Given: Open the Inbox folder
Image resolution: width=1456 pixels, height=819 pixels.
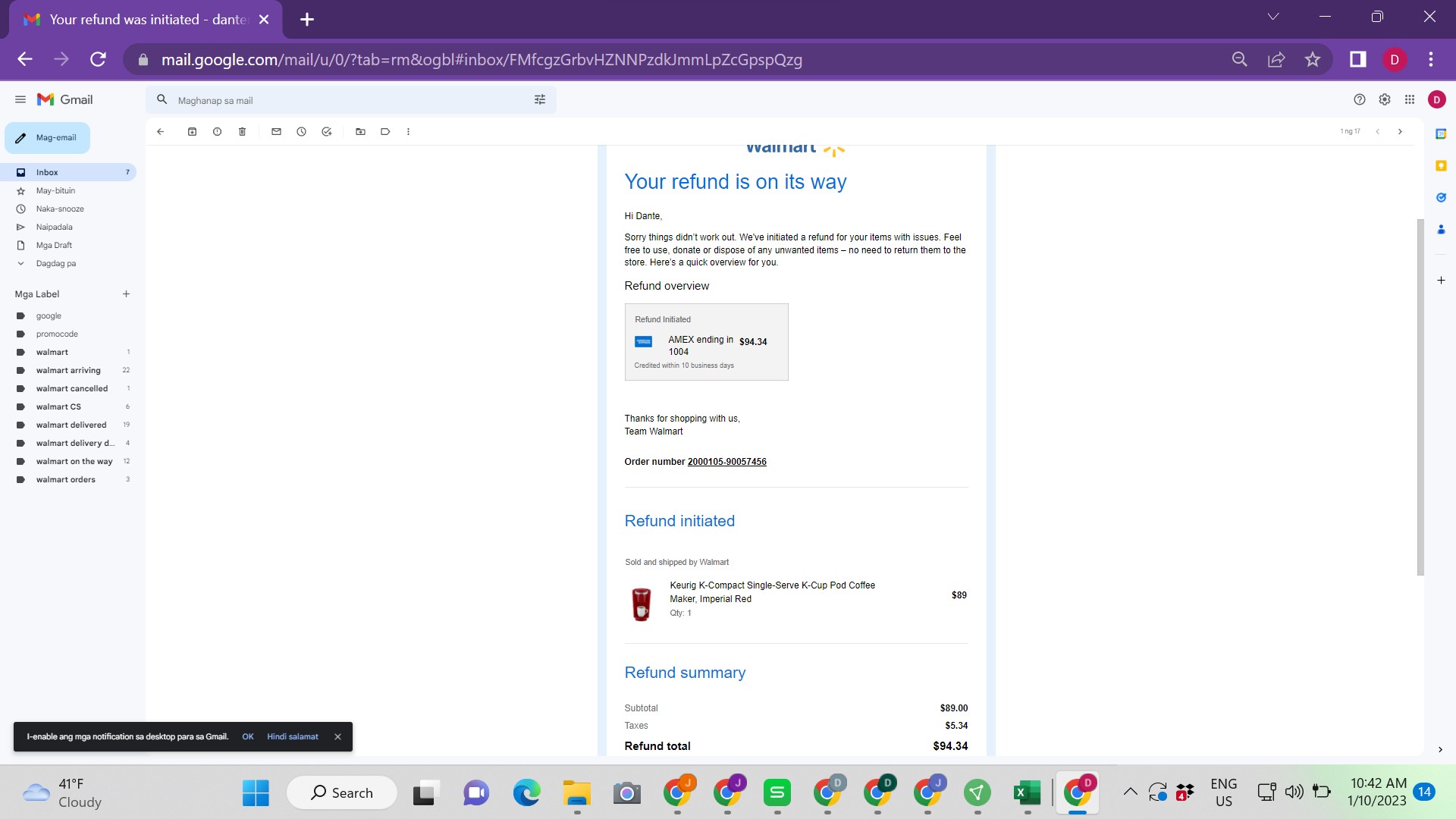Looking at the screenshot, I should pyautogui.click(x=68, y=173).
